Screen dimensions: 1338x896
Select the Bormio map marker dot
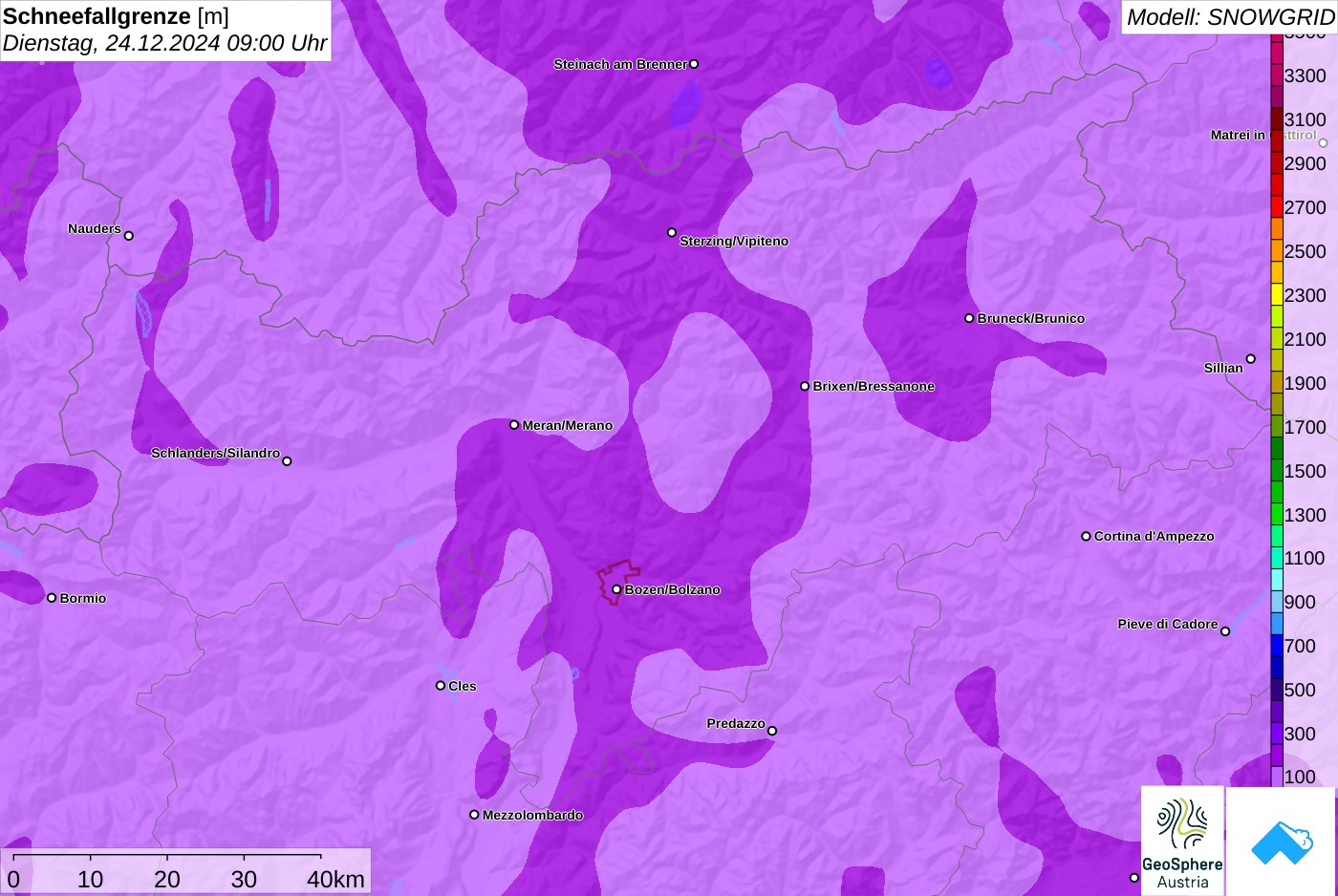click(52, 598)
